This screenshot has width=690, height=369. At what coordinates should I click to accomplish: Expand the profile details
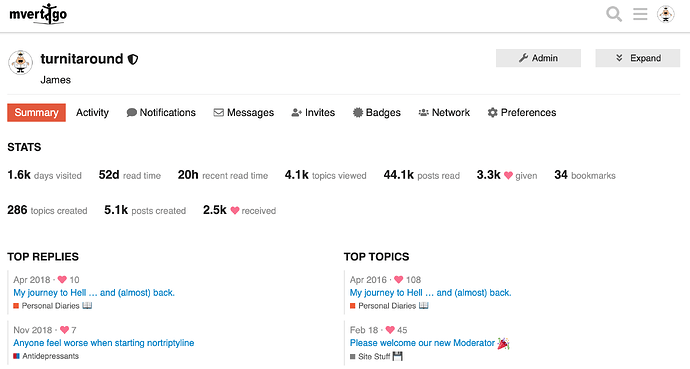point(638,58)
